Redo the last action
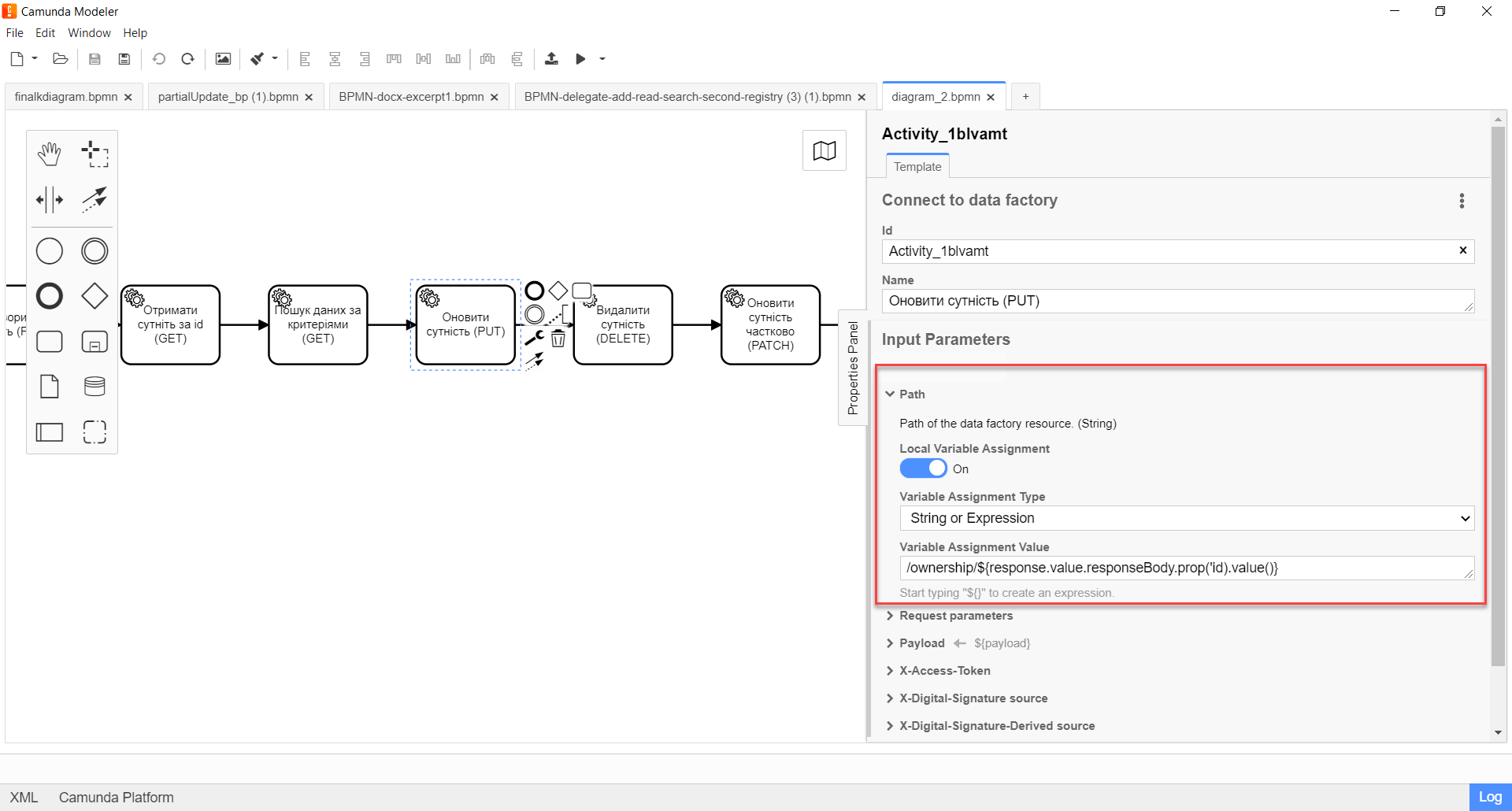1512x811 pixels. click(x=187, y=59)
